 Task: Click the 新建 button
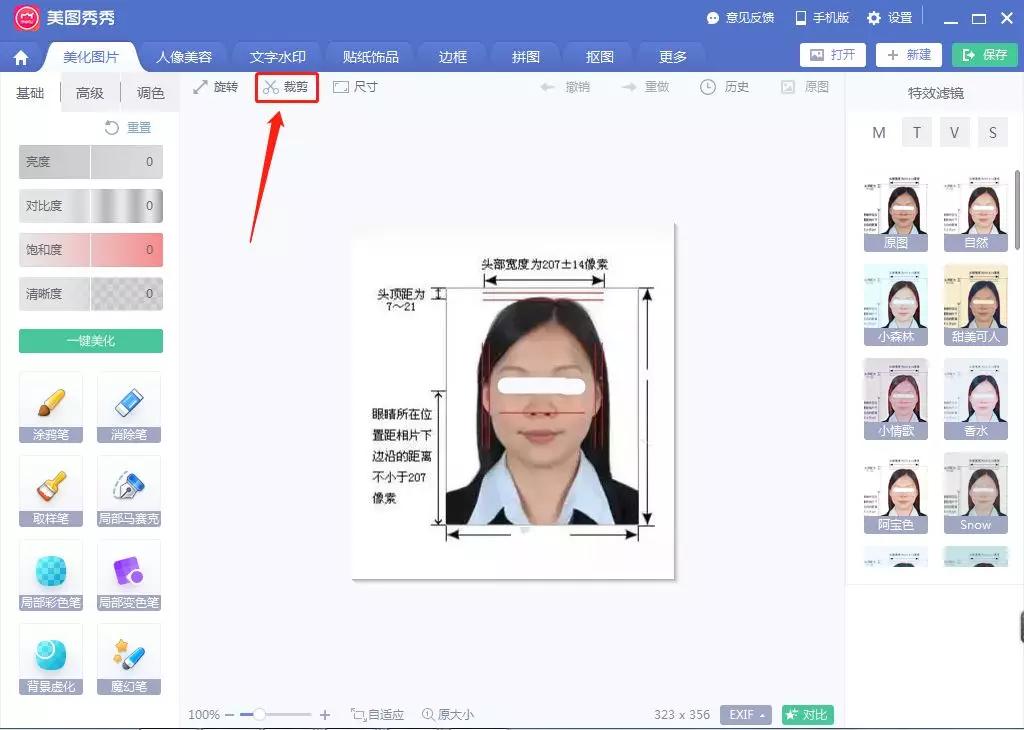909,55
